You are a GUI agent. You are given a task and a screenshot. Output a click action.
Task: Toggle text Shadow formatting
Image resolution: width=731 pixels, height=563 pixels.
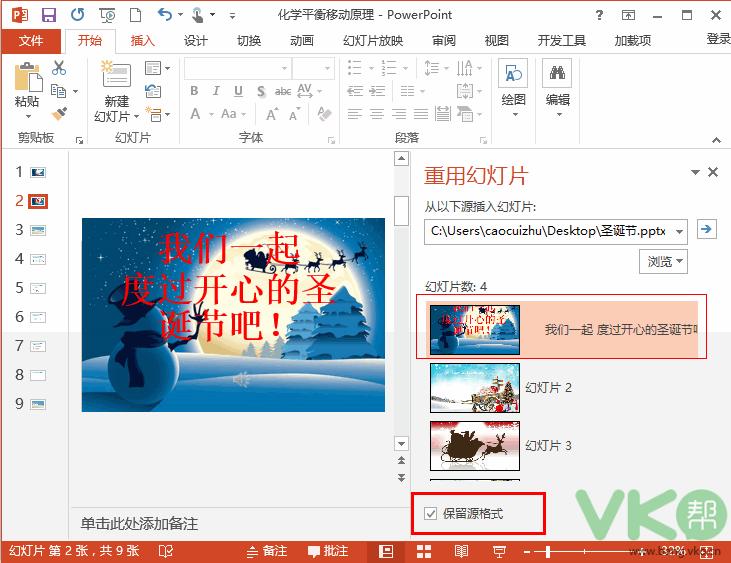(261, 91)
